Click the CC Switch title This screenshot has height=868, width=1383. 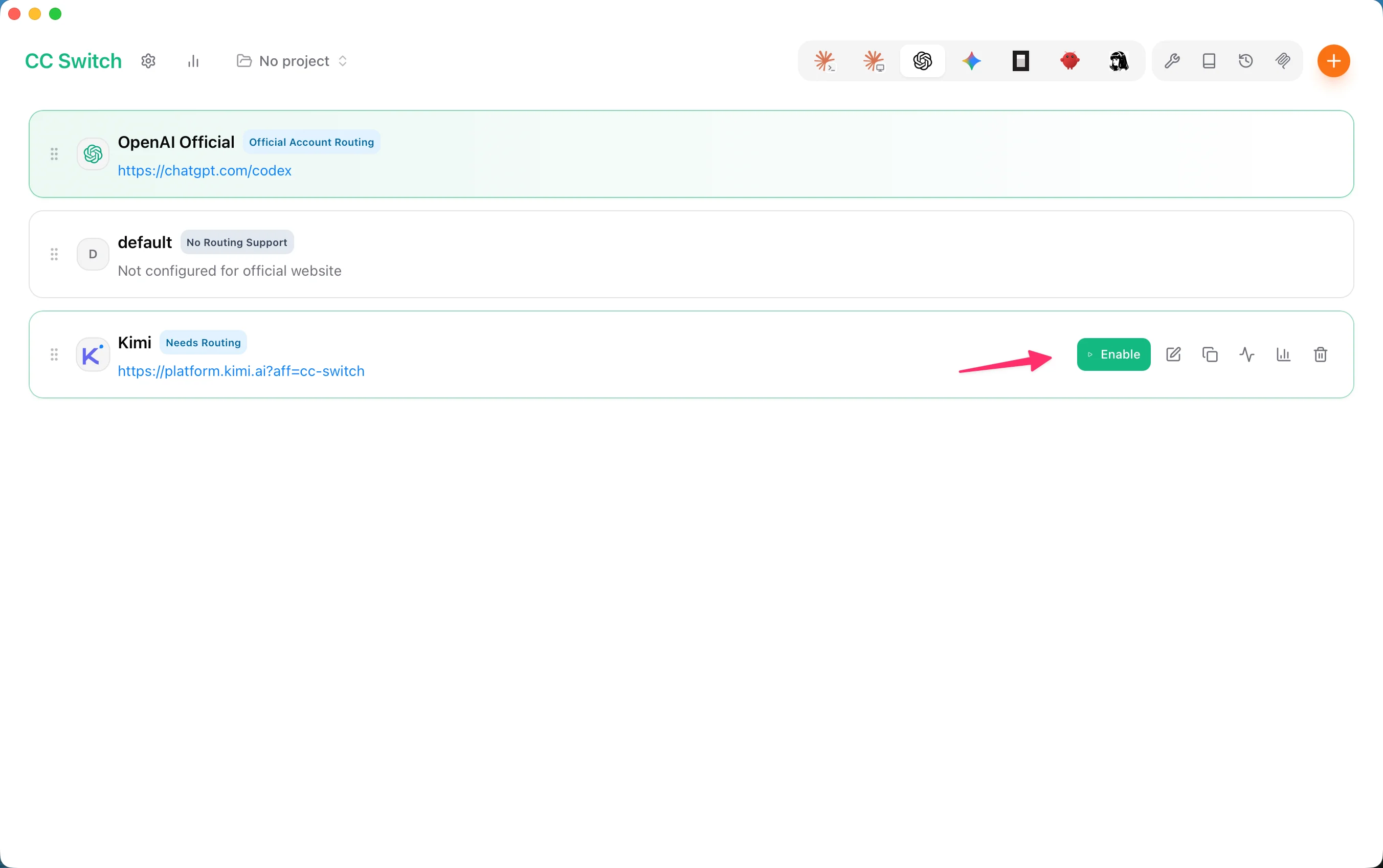tap(74, 61)
